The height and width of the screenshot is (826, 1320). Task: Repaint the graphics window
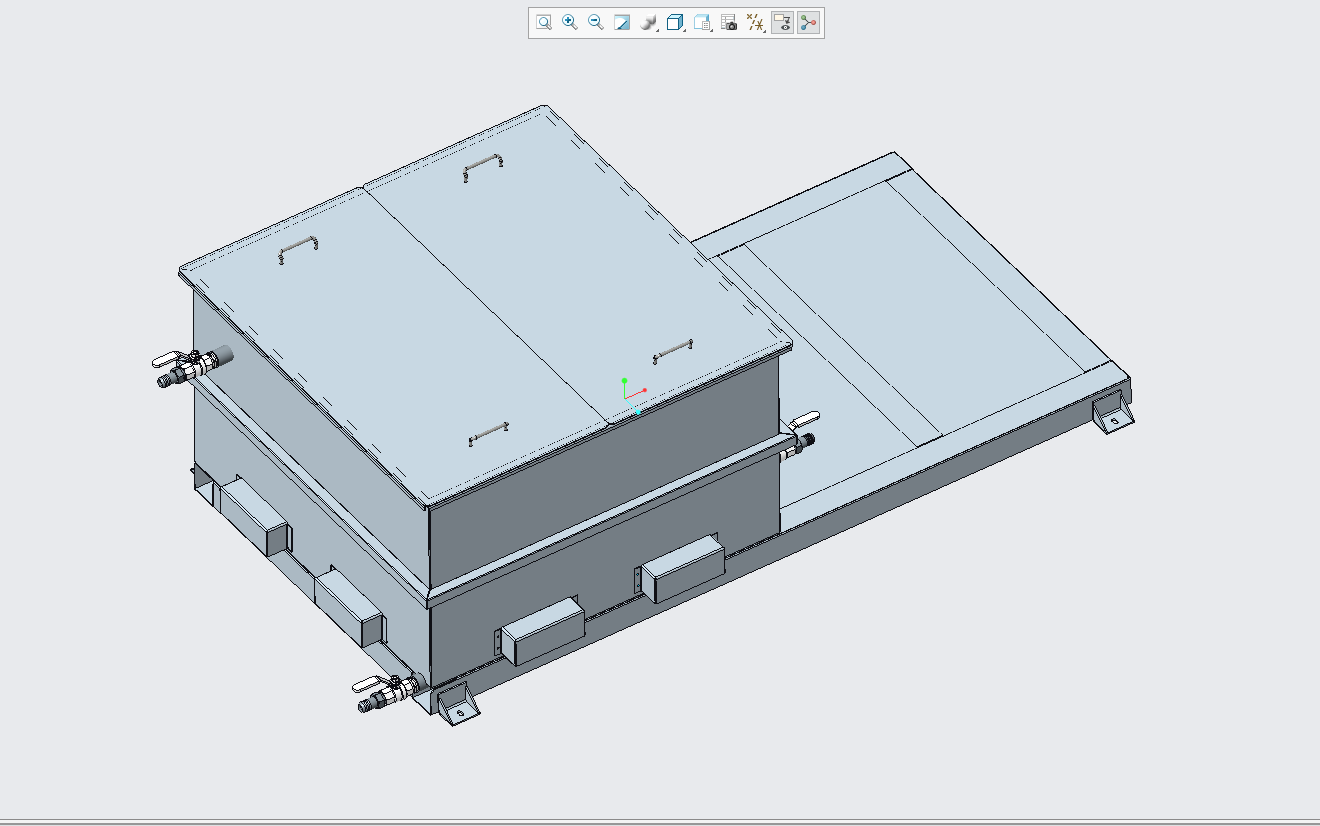point(622,22)
